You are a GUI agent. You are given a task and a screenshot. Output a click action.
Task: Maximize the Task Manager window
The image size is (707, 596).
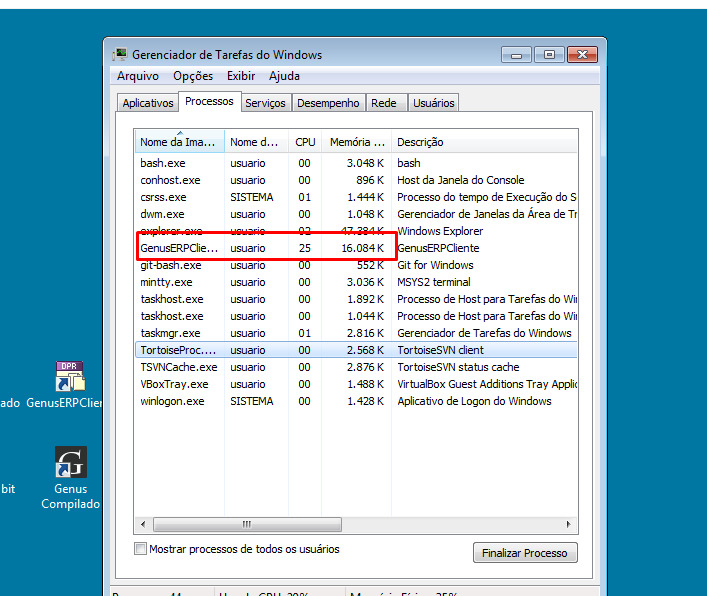(x=549, y=55)
